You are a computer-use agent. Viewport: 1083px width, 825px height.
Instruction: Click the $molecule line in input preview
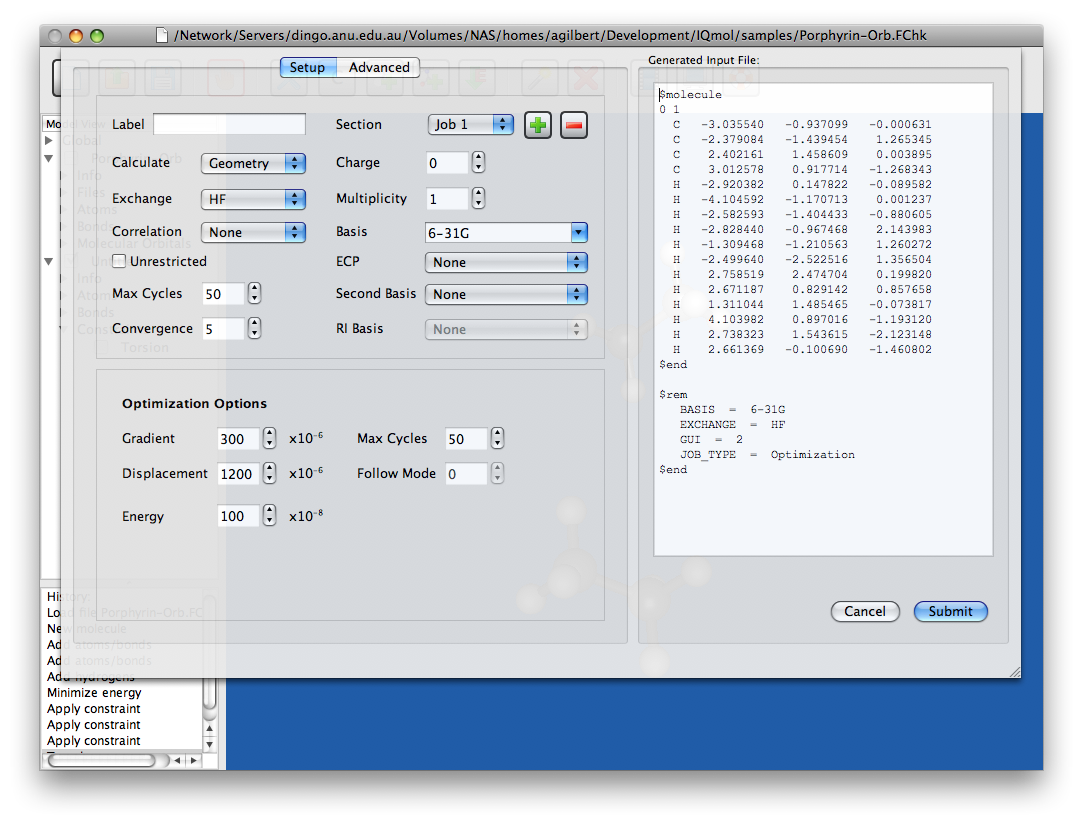tap(690, 95)
